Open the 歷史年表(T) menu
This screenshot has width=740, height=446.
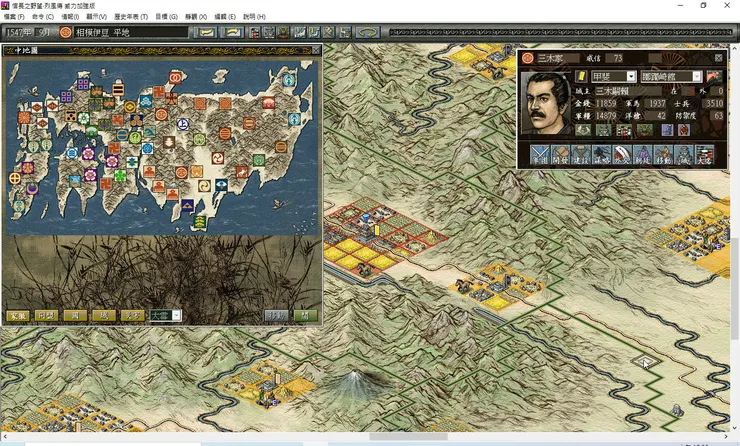(x=131, y=17)
